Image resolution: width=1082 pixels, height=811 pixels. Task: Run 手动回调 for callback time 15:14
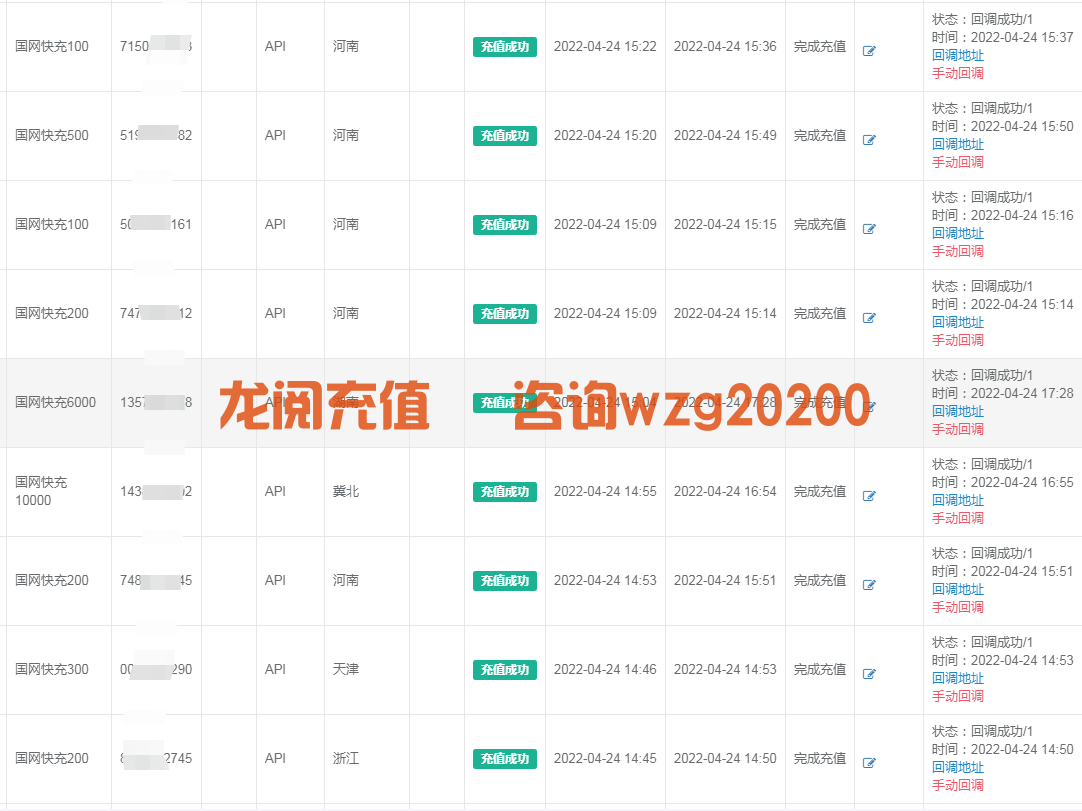[958, 340]
